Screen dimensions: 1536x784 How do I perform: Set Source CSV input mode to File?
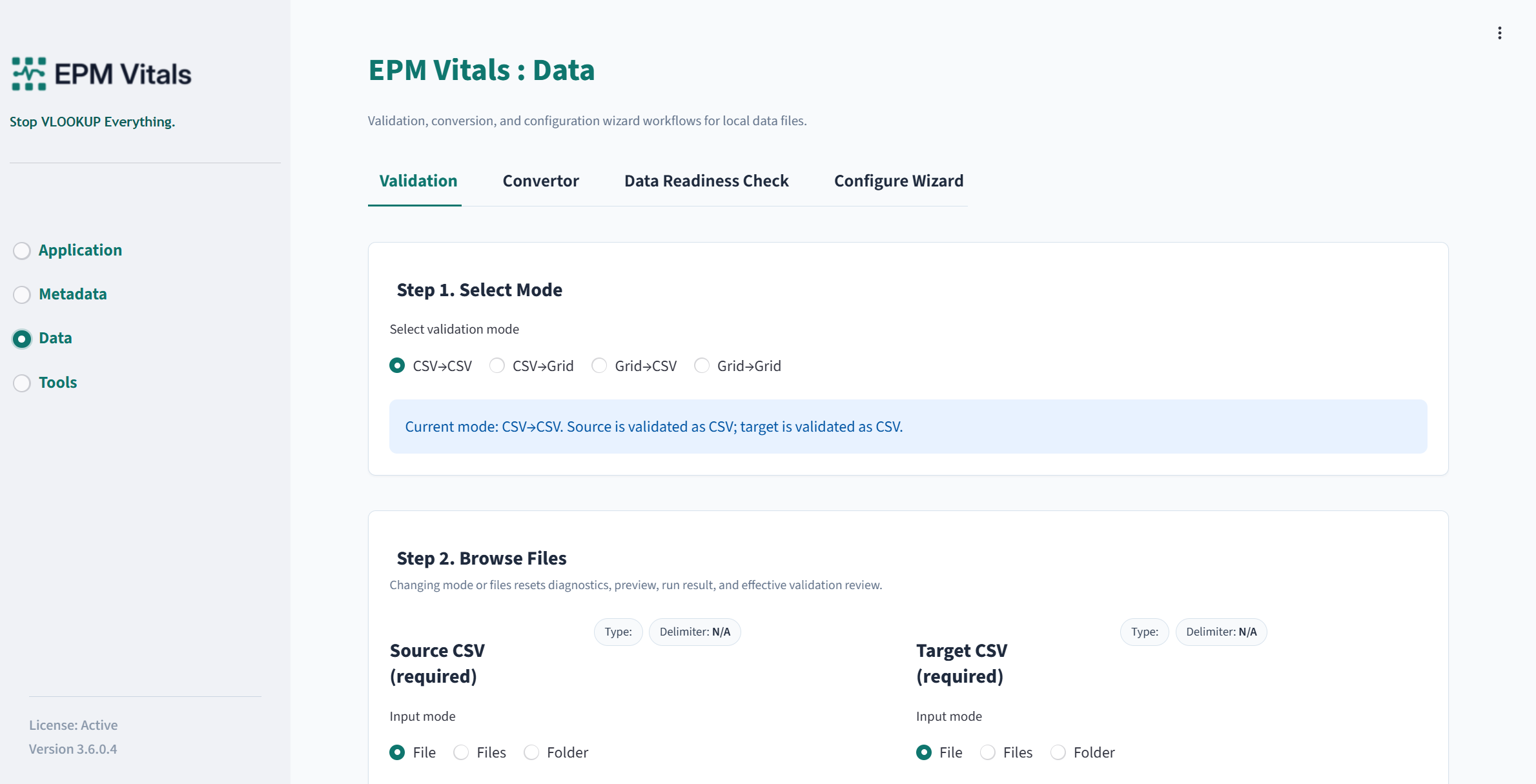[413, 752]
